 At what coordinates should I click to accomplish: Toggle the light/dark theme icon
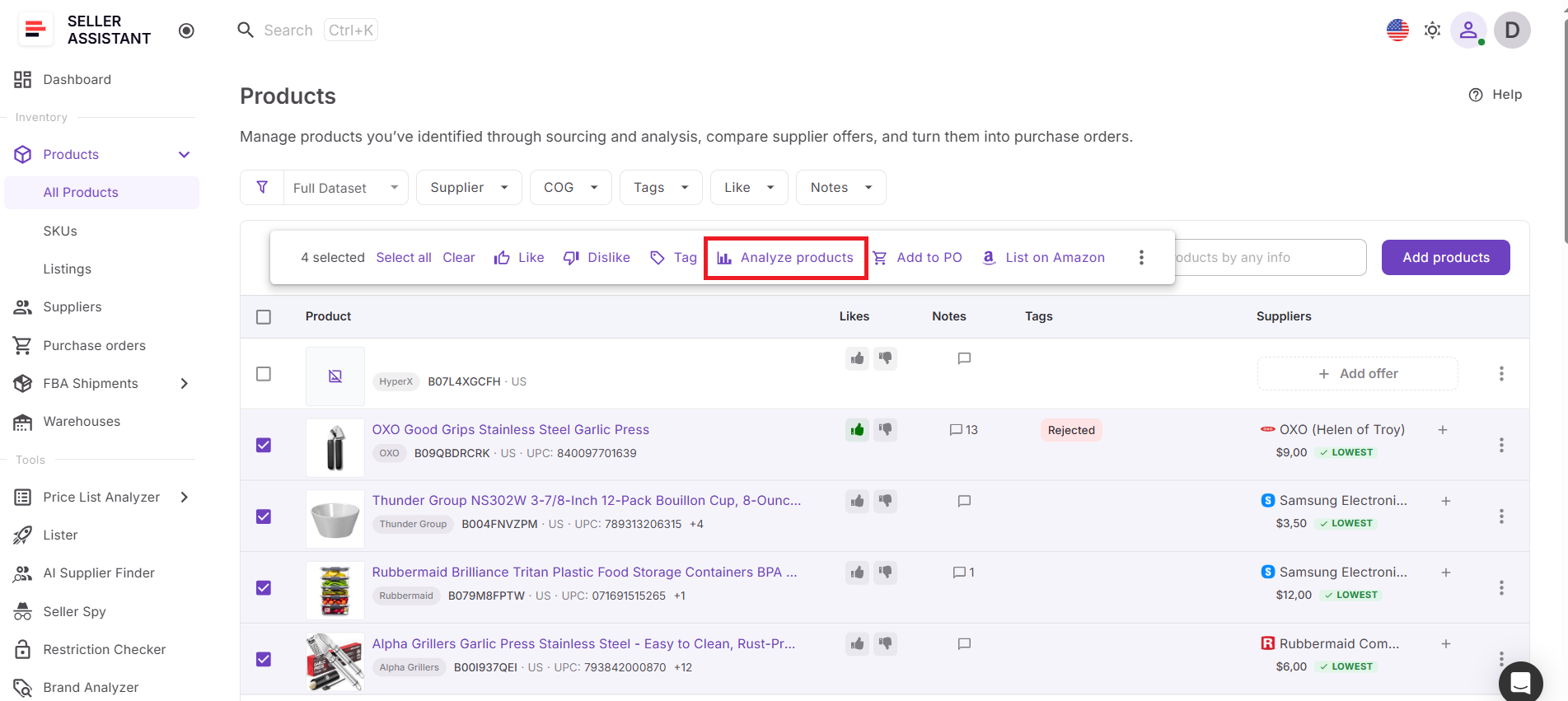(x=1433, y=30)
